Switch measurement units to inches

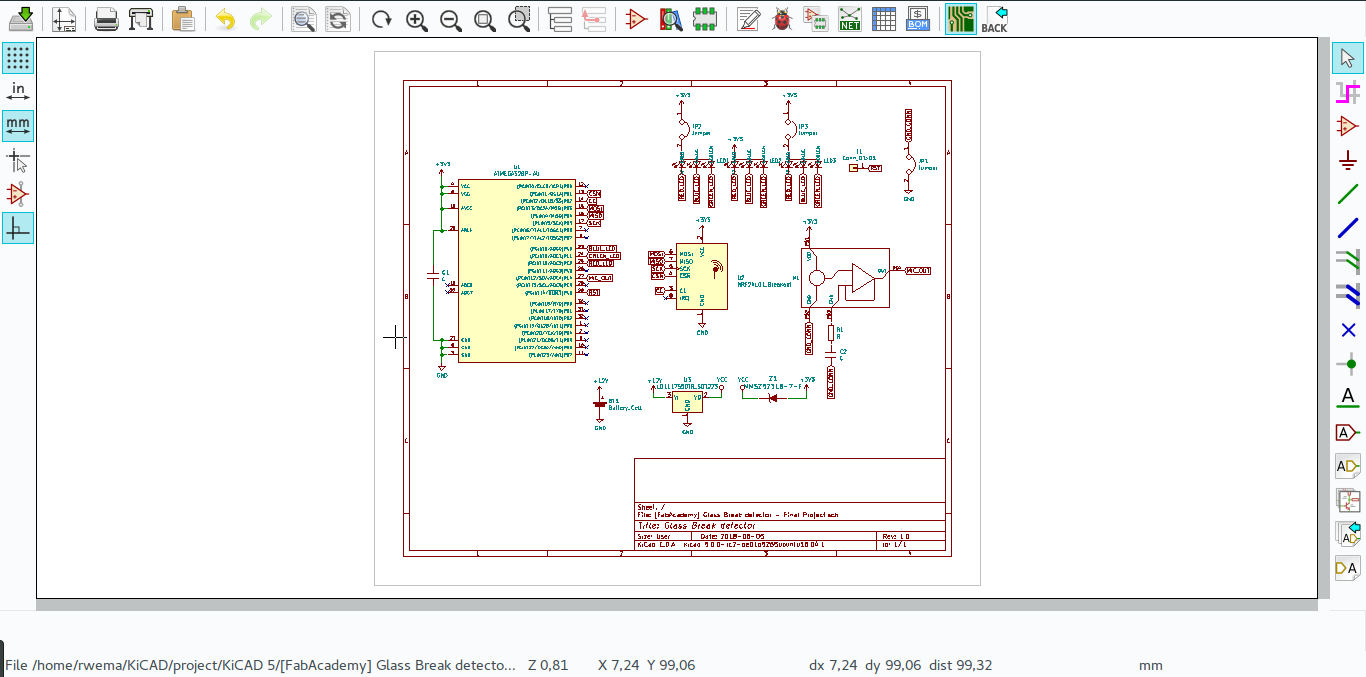coord(17,90)
